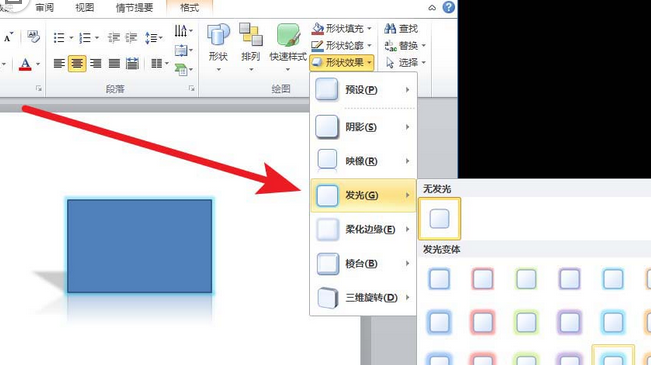651x365 pixels.
Task: Switch to the 审阅 tab
Action: pos(44,7)
